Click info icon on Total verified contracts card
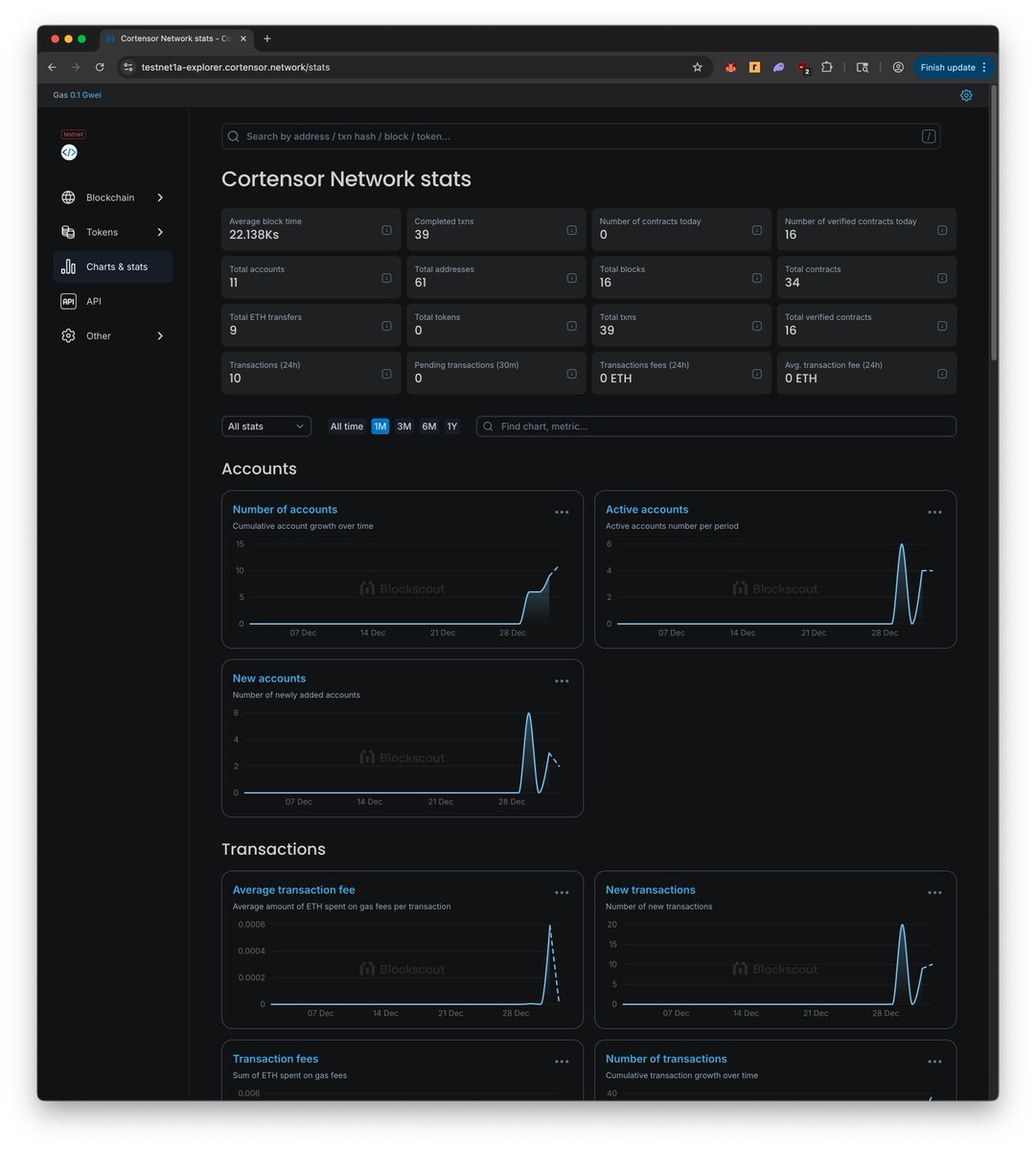Viewport: 1036px width, 1150px height. click(x=941, y=326)
